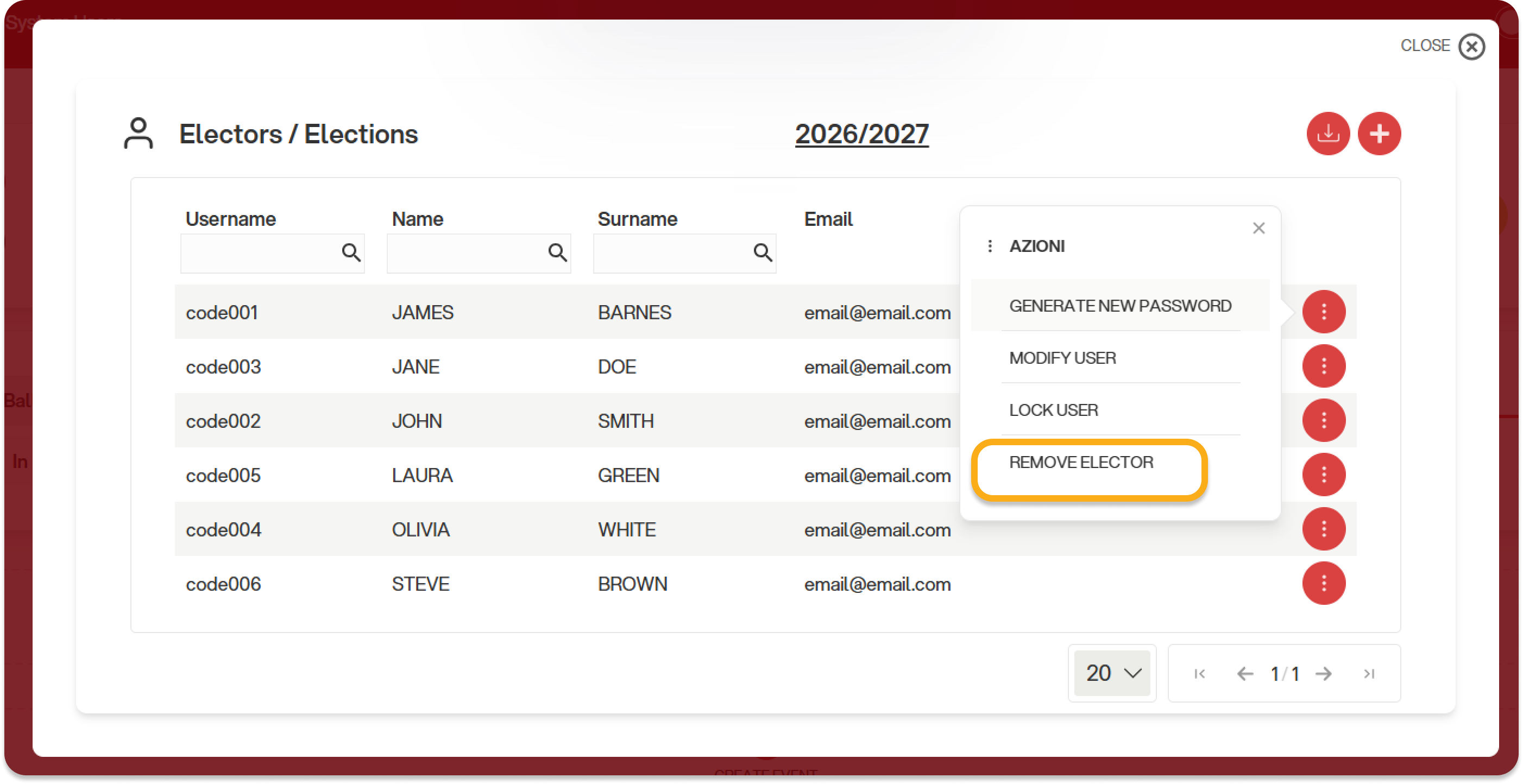
Task: Select Generate New Password menu entry
Action: 1120,306
